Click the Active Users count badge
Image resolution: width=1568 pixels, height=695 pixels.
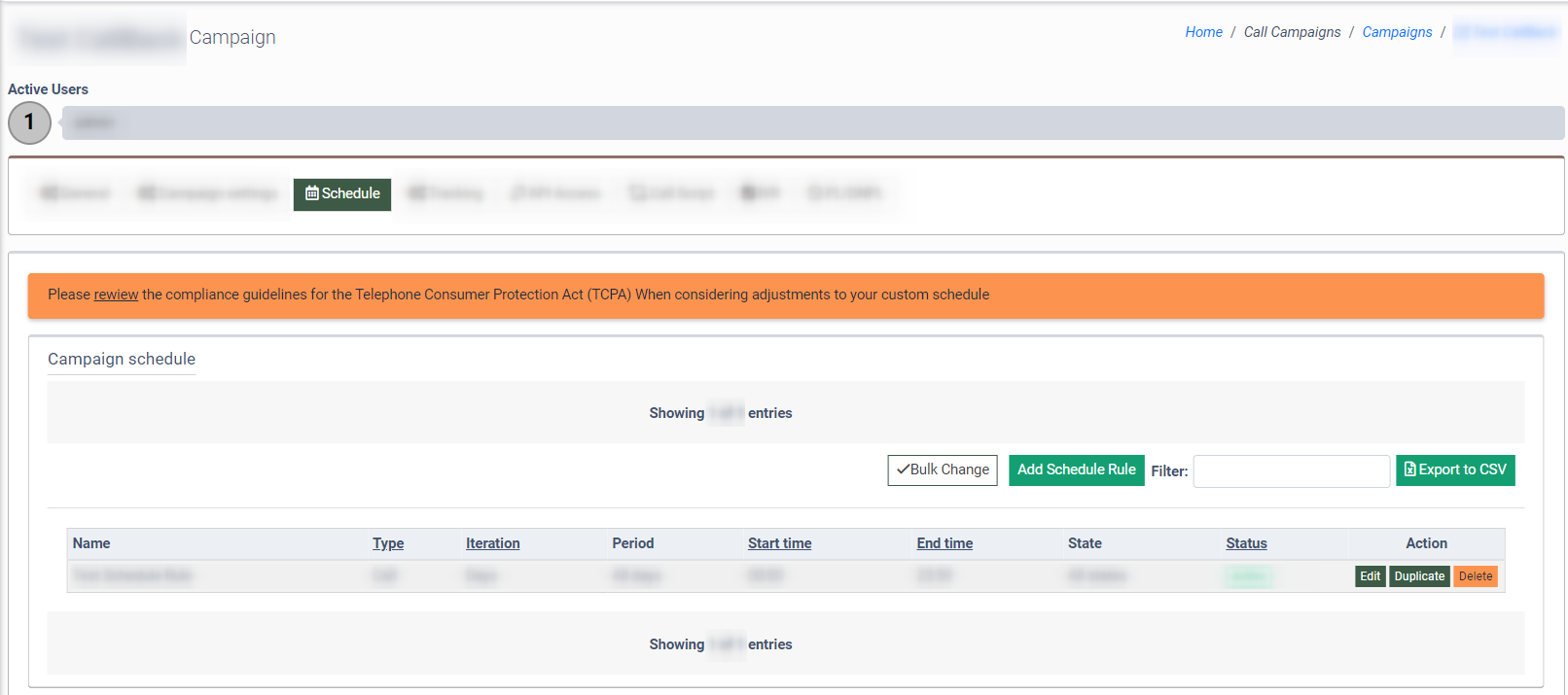click(29, 122)
